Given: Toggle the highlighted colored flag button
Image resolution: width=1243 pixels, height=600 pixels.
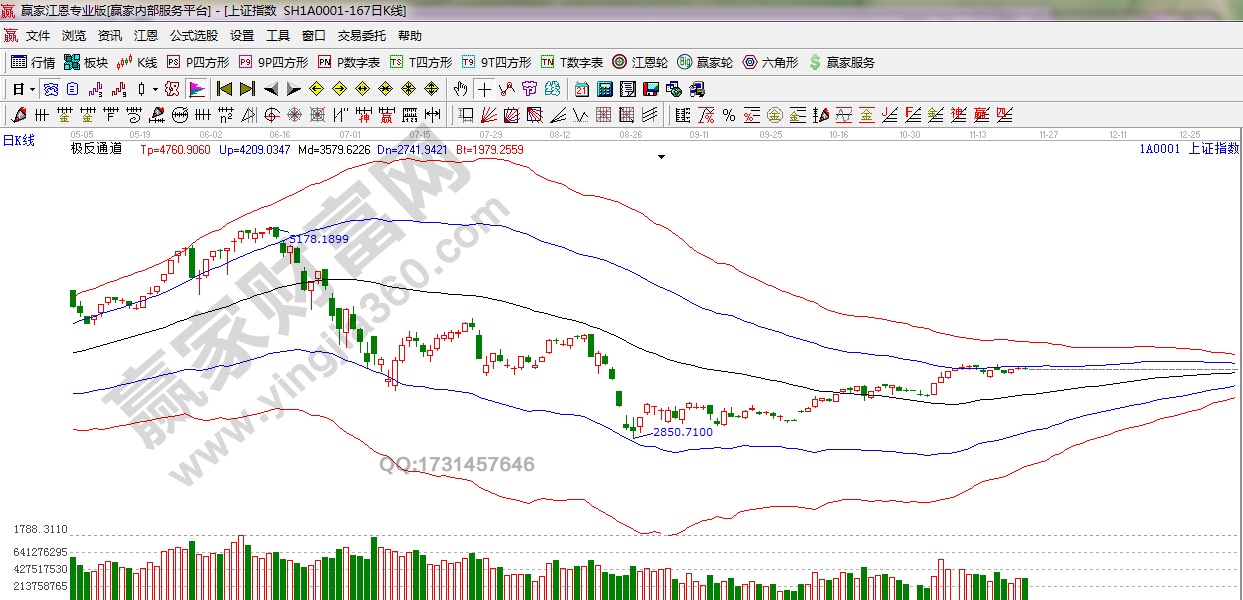Looking at the screenshot, I should (x=196, y=89).
